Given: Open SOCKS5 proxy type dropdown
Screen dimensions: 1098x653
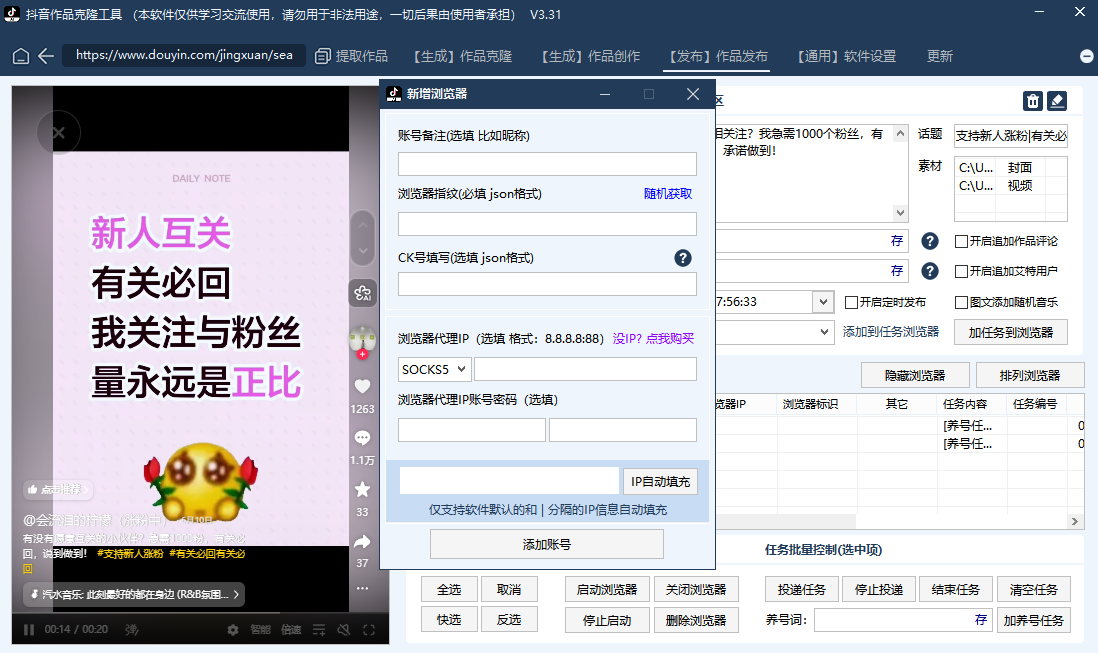Looking at the screenshot, I should pos(434,369).
